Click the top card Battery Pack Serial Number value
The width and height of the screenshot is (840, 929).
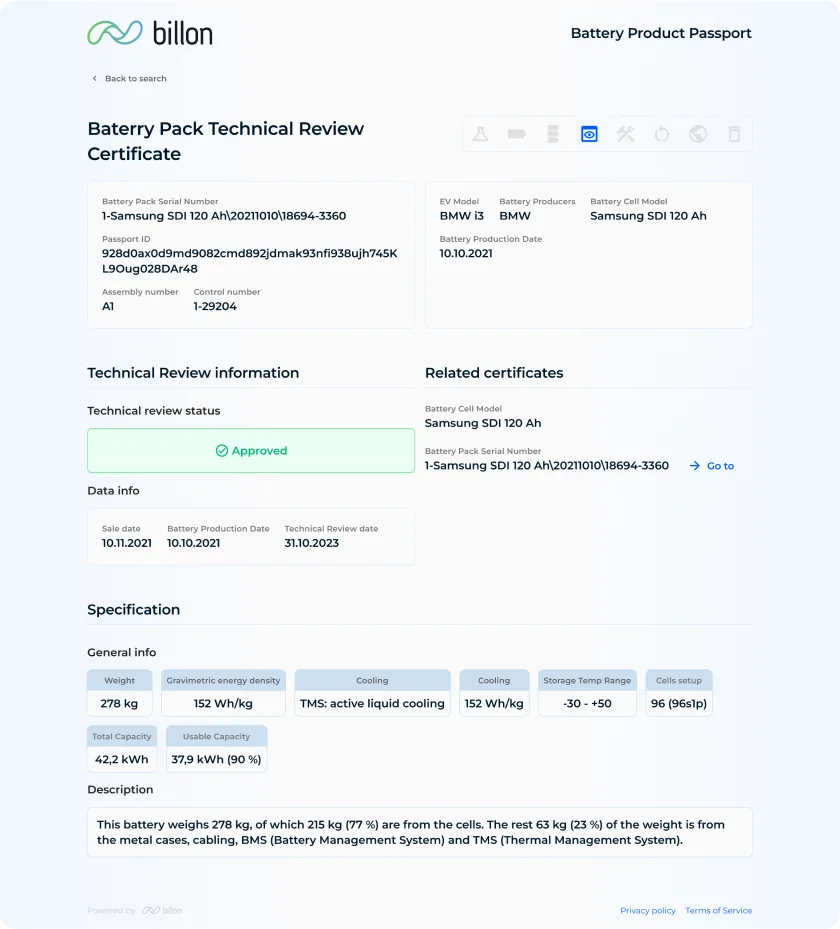[x=224, y=216]
